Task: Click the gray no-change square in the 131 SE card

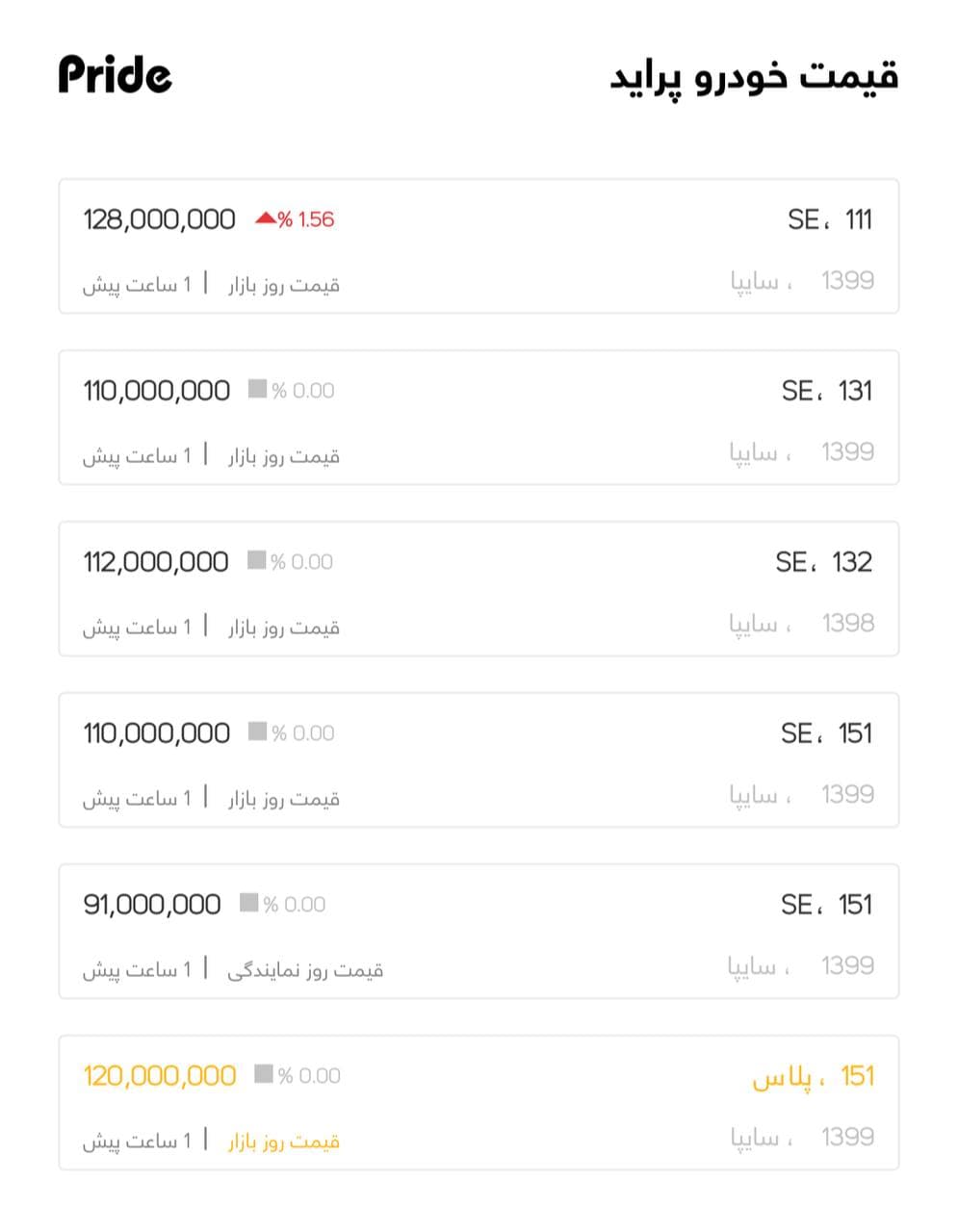Action: point(257,389)
